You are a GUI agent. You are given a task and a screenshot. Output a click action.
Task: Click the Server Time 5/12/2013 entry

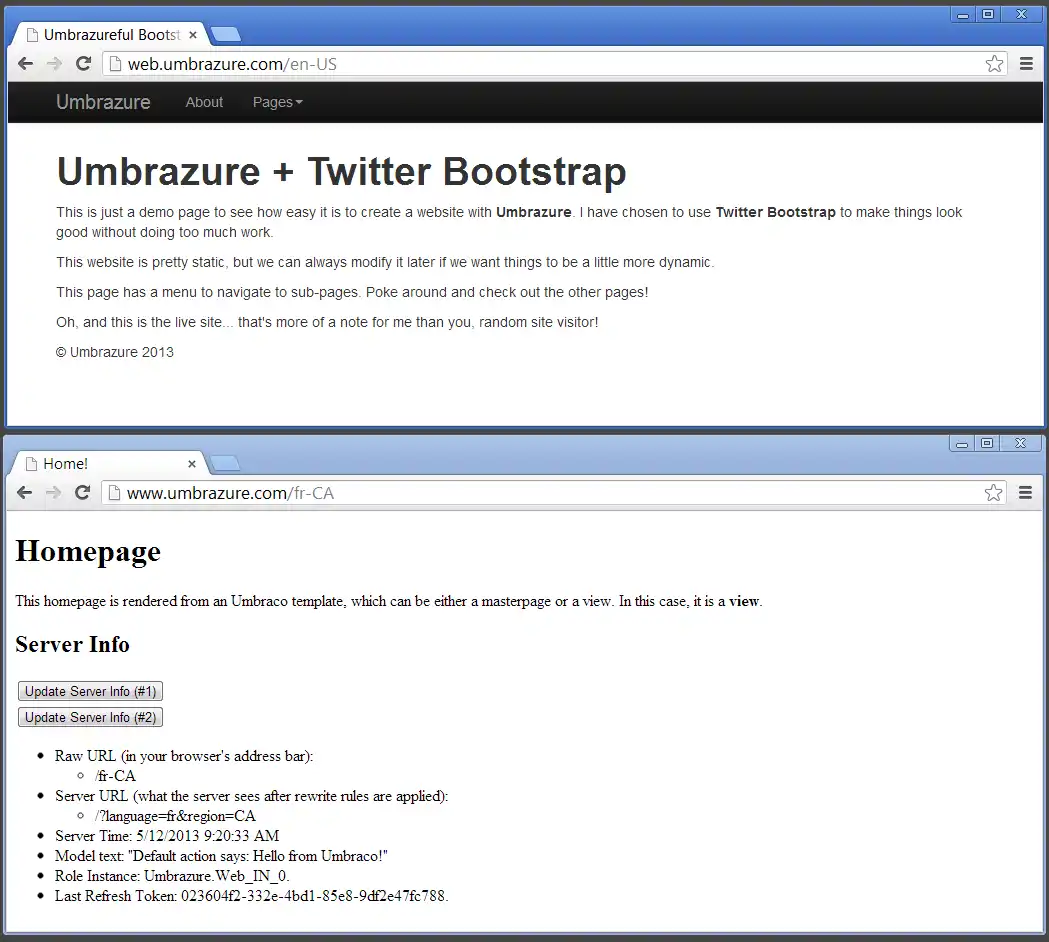tap(167, 836)
